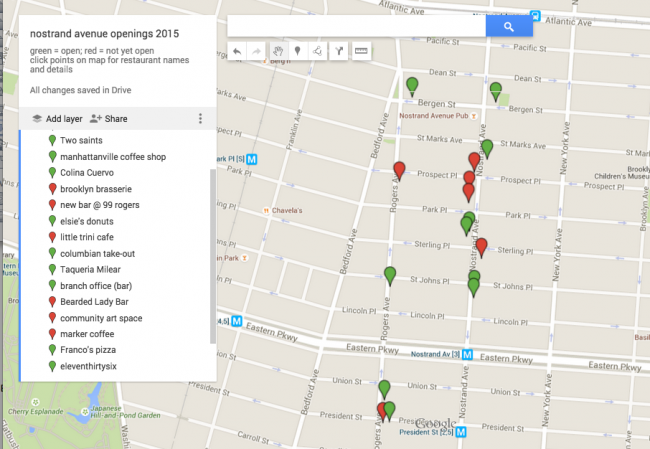
Task: Open the three-dot map options menu
Action: (200, 119)
